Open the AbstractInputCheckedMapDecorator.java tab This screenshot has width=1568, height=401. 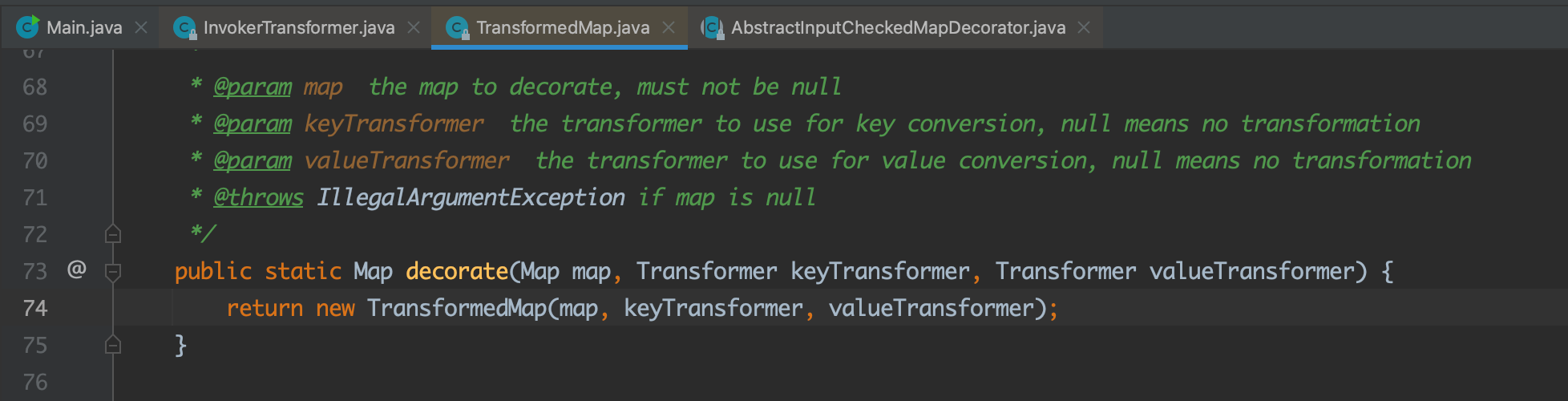[898, 27]
